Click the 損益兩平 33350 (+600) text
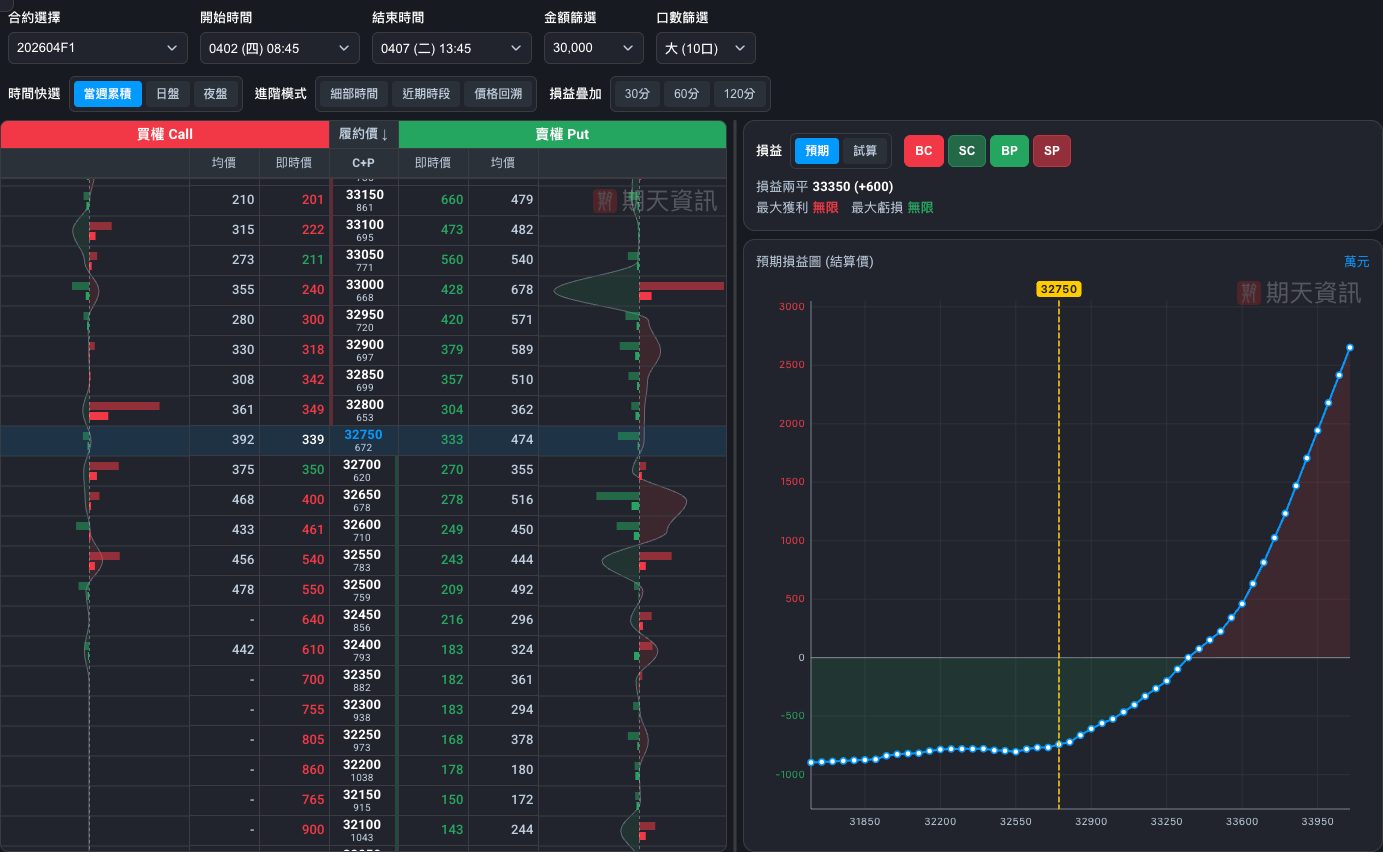This screenshot has height=852, width=1383. tap(824, 187)
